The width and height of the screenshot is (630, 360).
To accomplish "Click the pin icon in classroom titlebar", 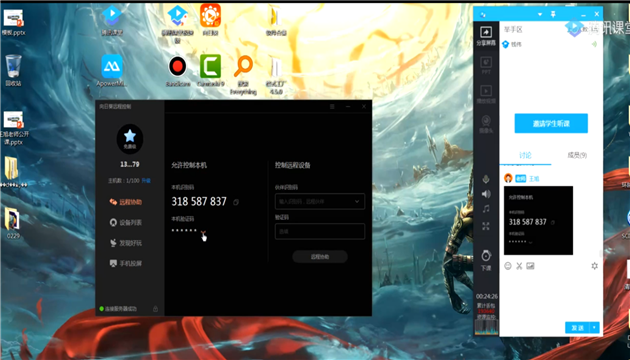I will [x=553, y=14].
